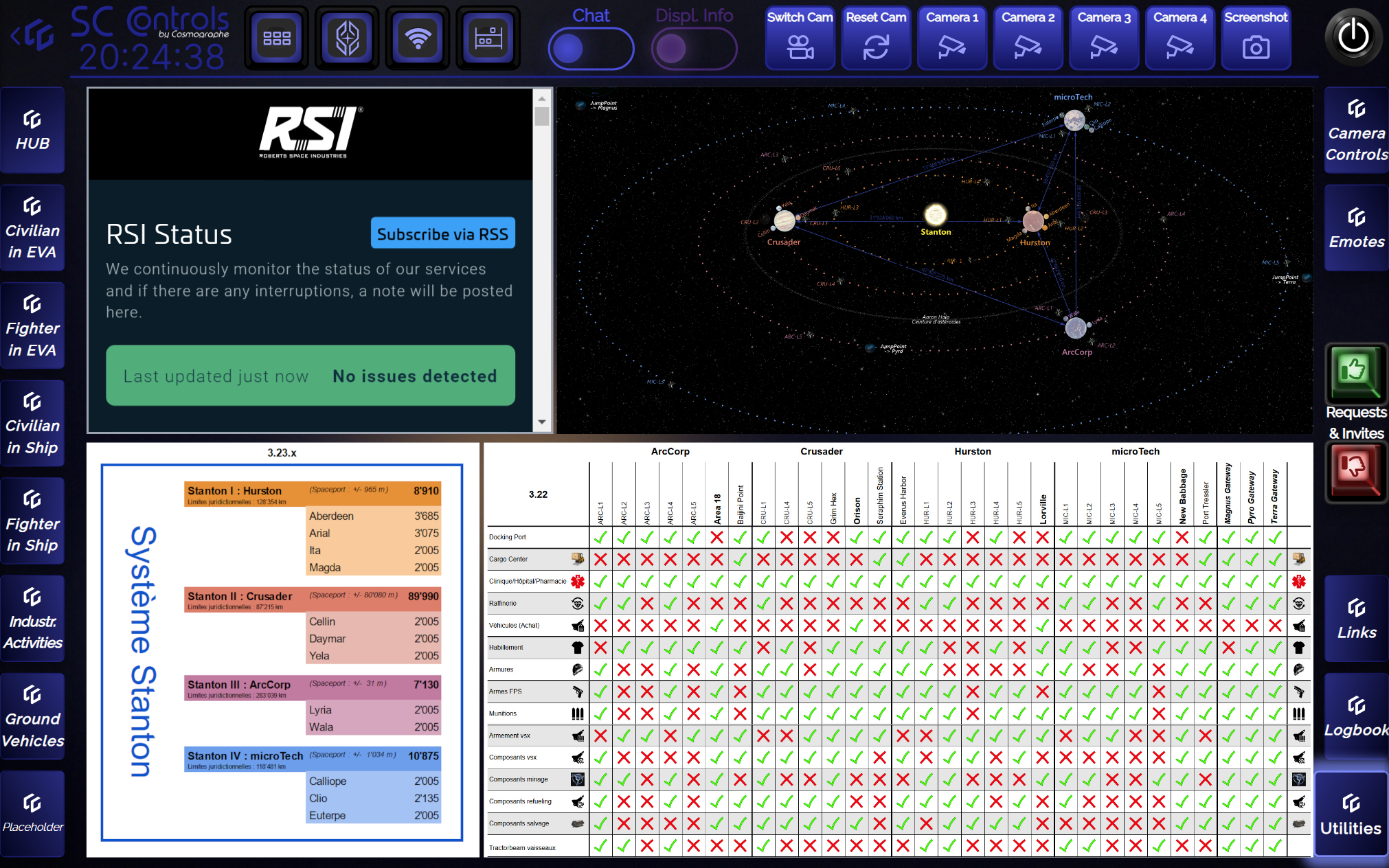Click the Tractorbeam vaisseaux row label
The width and height of the screenshot is (1389, 868).
coord(522,848)
